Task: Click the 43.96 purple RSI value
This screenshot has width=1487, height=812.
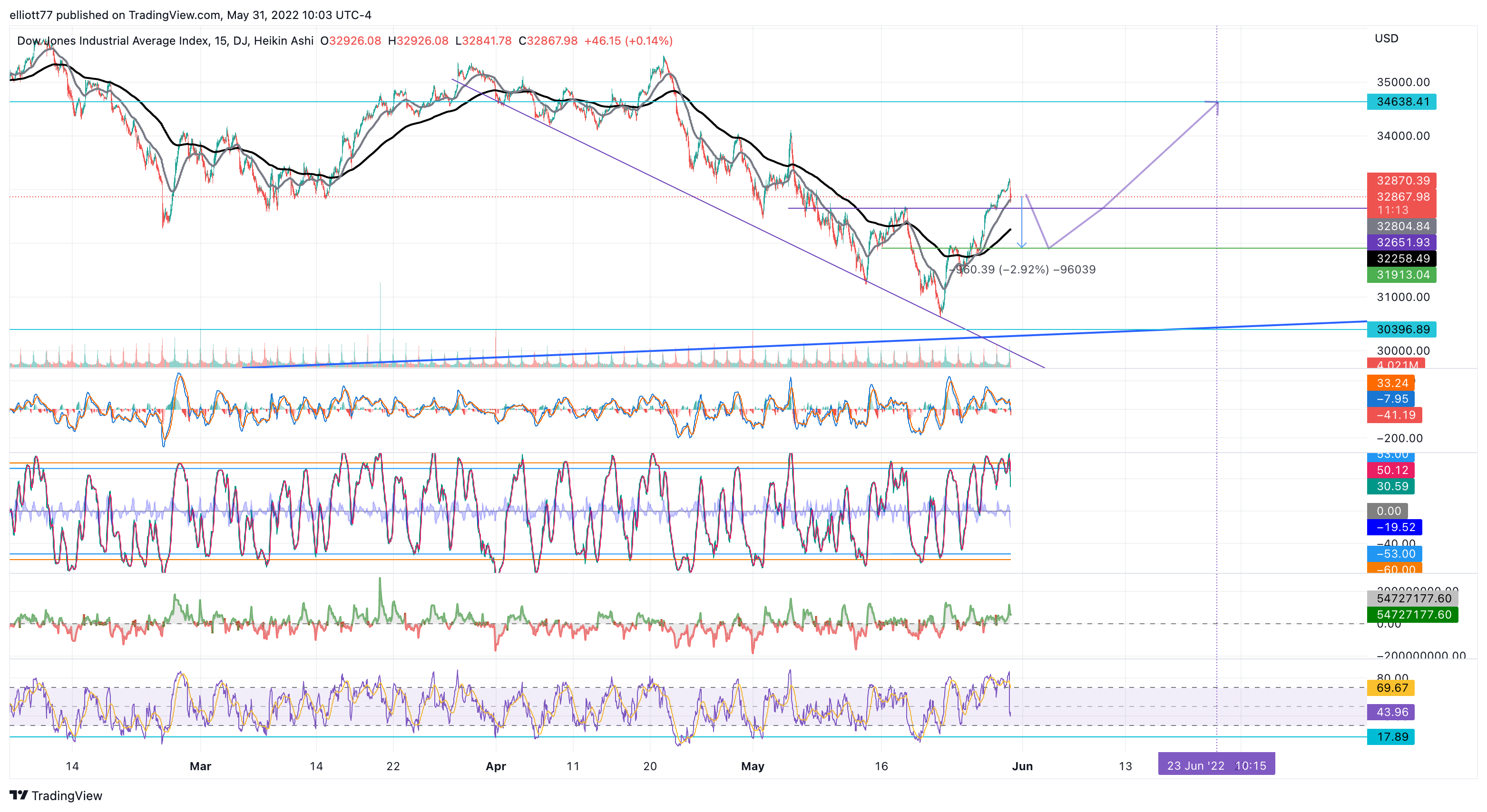Action: tap(1390, 712)
